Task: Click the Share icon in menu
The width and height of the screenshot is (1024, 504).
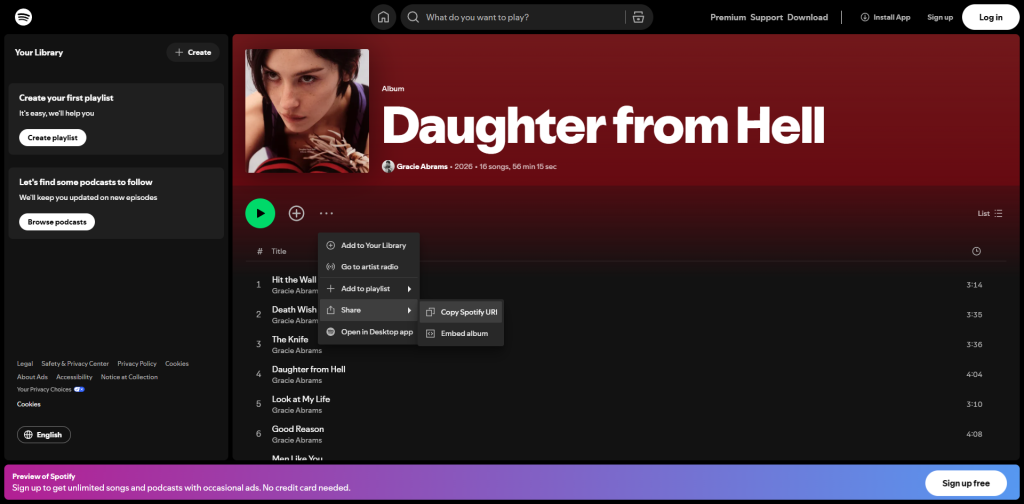Action: (330, 310)
